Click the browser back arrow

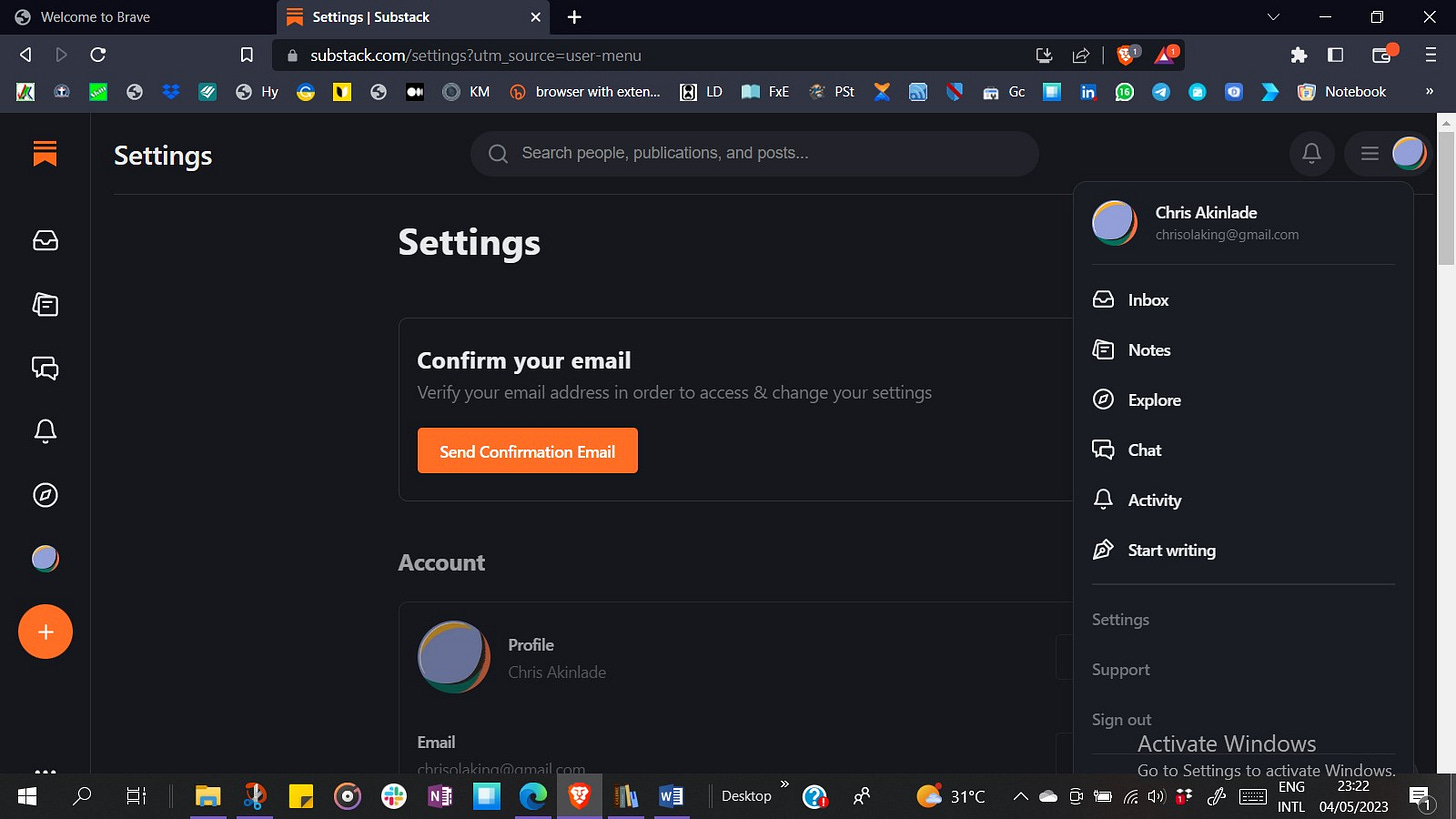pos(26,55)
